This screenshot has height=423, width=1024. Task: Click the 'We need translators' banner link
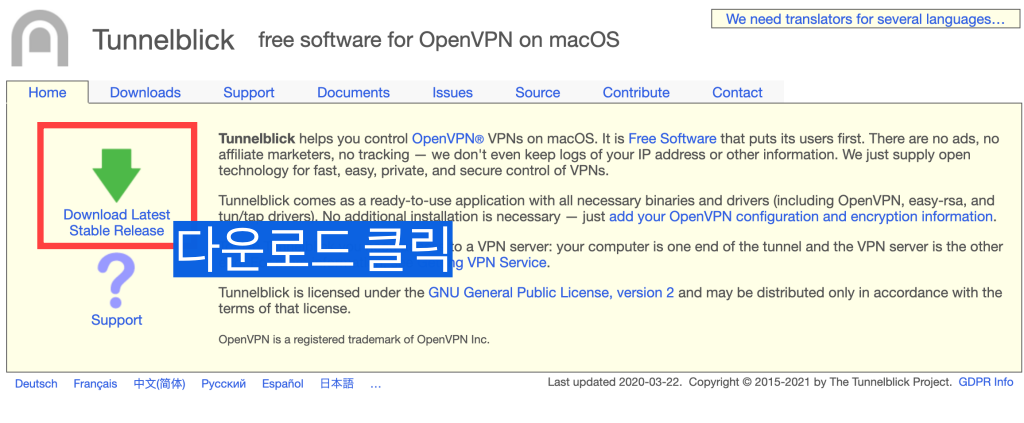point(865,19)
